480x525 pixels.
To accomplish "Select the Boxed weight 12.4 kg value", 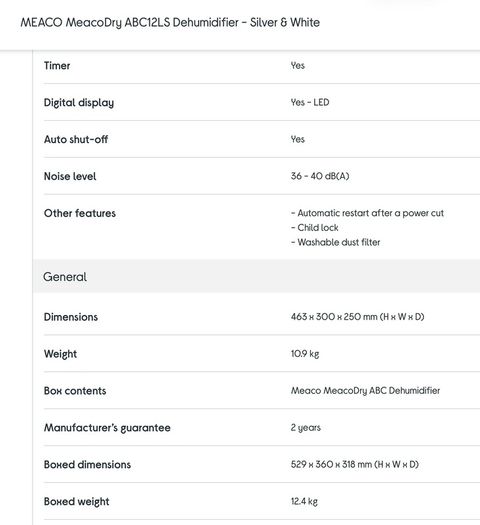I will 304,502.
